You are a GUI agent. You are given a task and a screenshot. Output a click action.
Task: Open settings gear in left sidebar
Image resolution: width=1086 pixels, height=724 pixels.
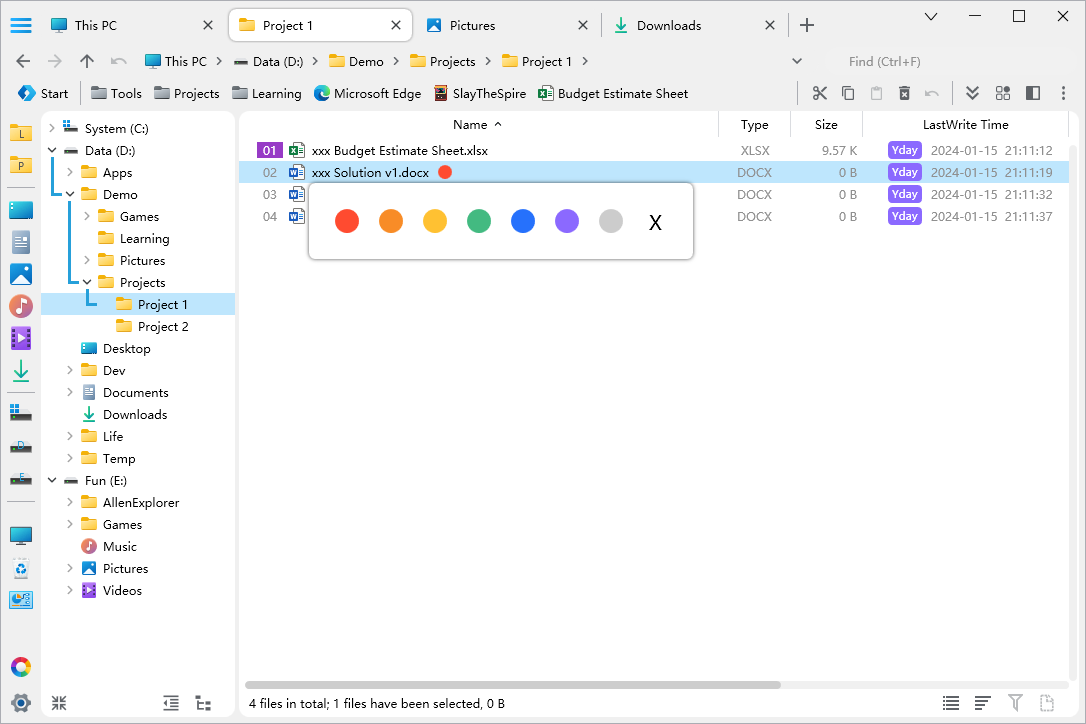pyautogui.click(x=21, y=702)
